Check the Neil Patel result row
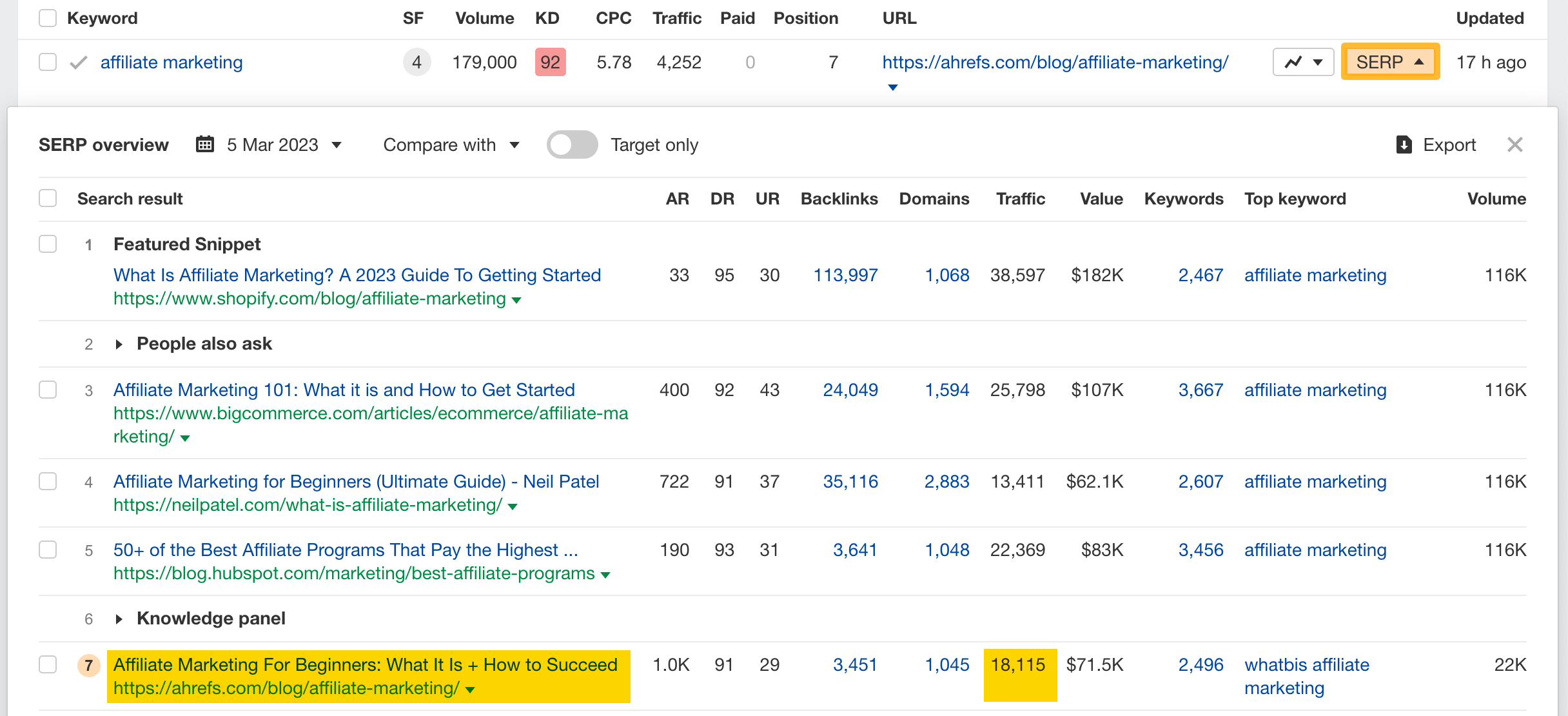The height and width of the screenshot is (716, 1568). coord(48,482)
